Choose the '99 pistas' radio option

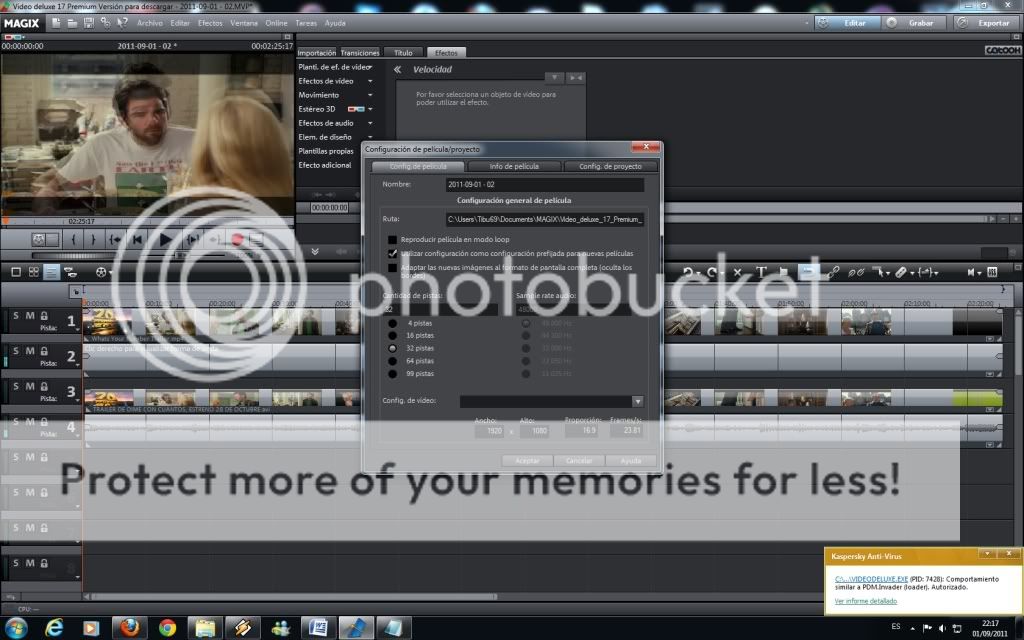coord(392,373)
